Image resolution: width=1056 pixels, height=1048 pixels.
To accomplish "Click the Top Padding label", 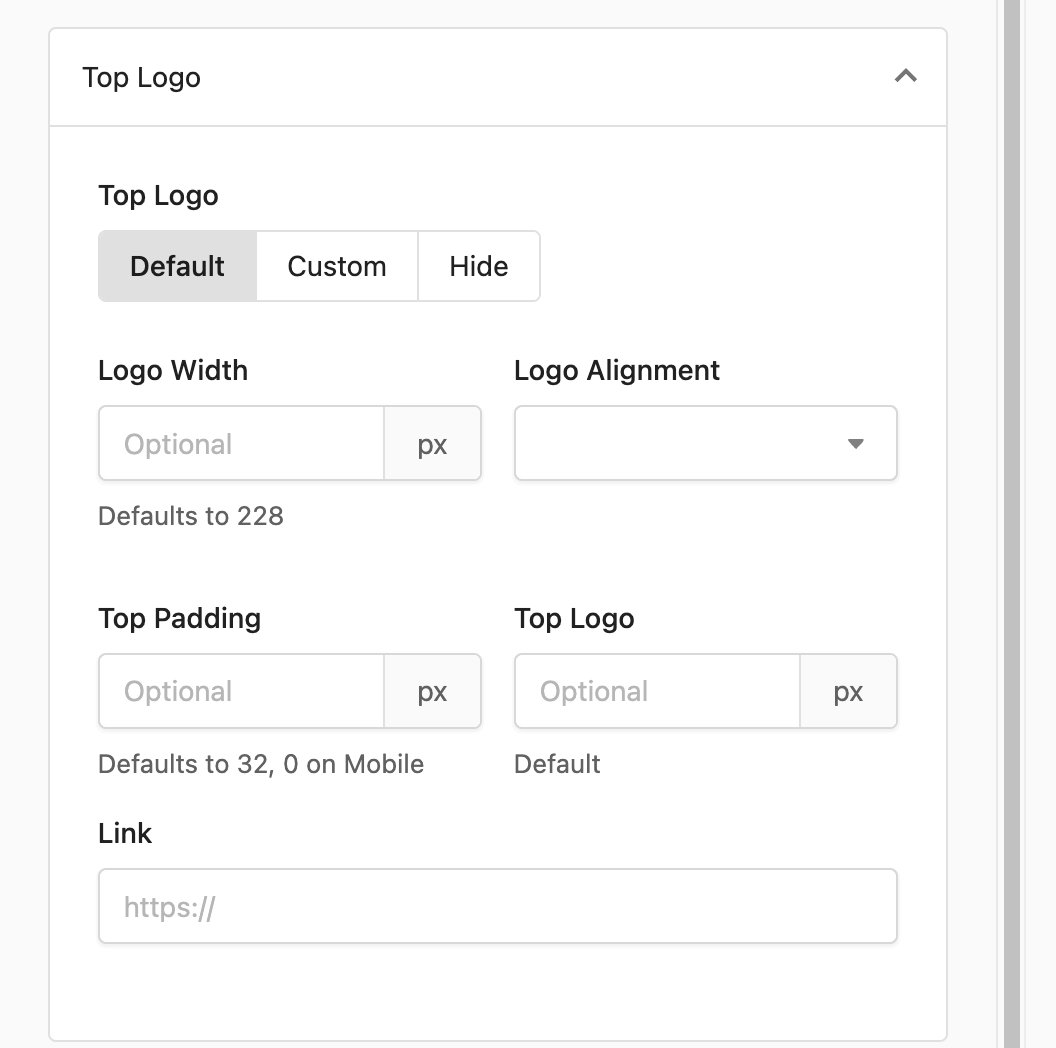I will tap(180, 618).
